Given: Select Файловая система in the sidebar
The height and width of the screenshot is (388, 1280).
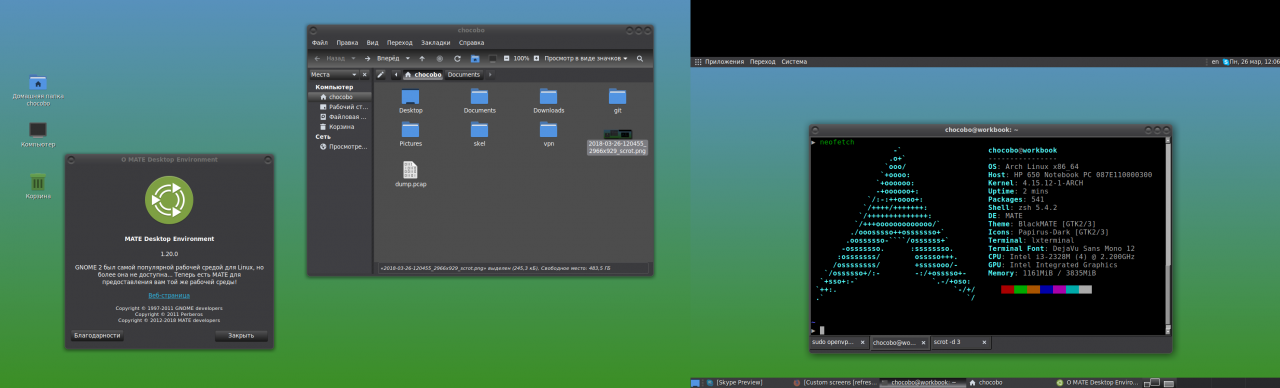Looking at the screenshot, I should point(340,117).
